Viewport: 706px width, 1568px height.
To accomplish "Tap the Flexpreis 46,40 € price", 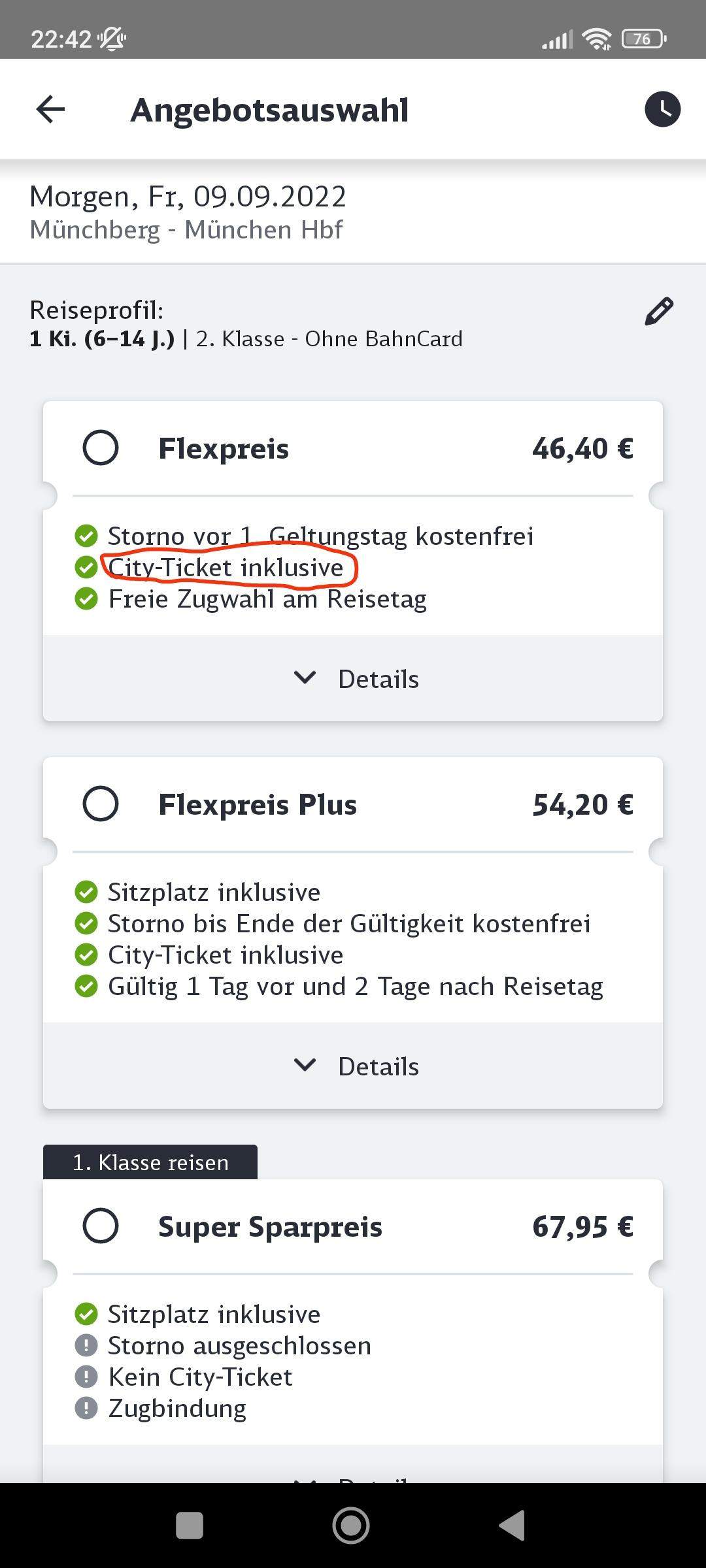I will 582,449.
